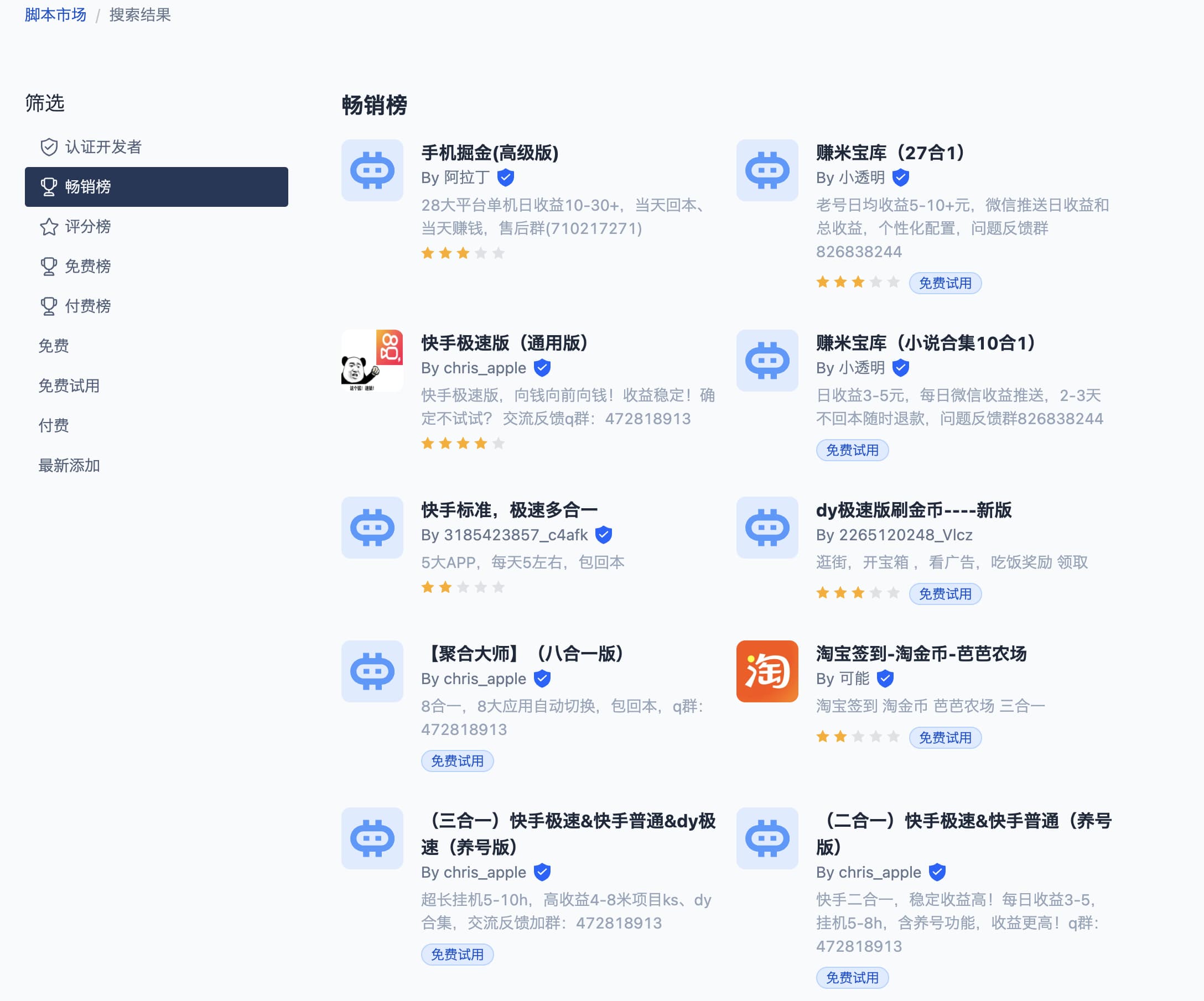Screen dimensions: 1204x1001
Task: Click the robot icon for dy极速版刷金币
Action: pos(766,527)
